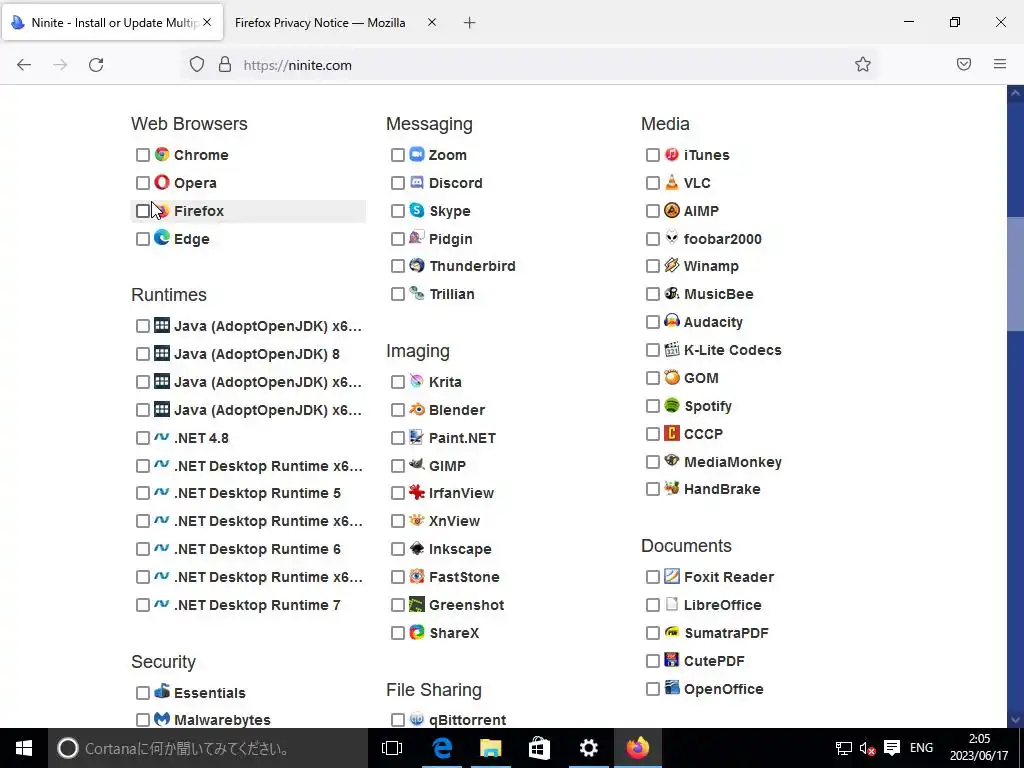The height and width of the screenshot is (768, 1024).
Task: Bookmark this page with star icon
Action: pyautogui.click(x=863, y=64)
